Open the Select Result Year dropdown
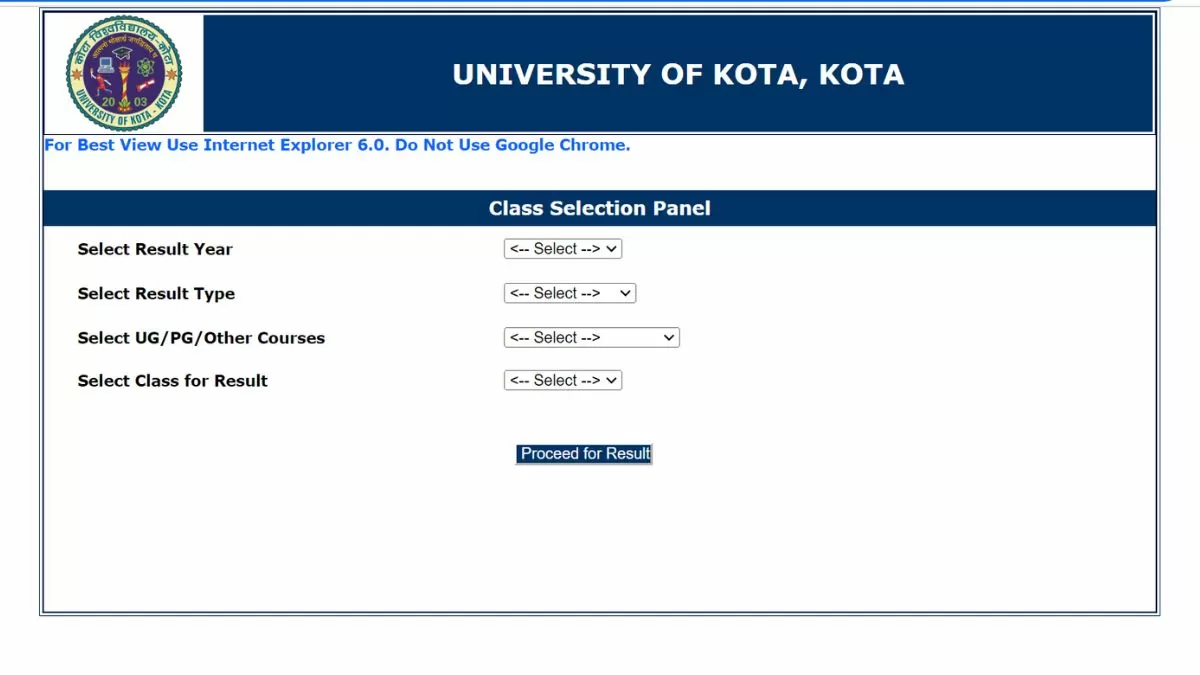 tap(563, 249)
